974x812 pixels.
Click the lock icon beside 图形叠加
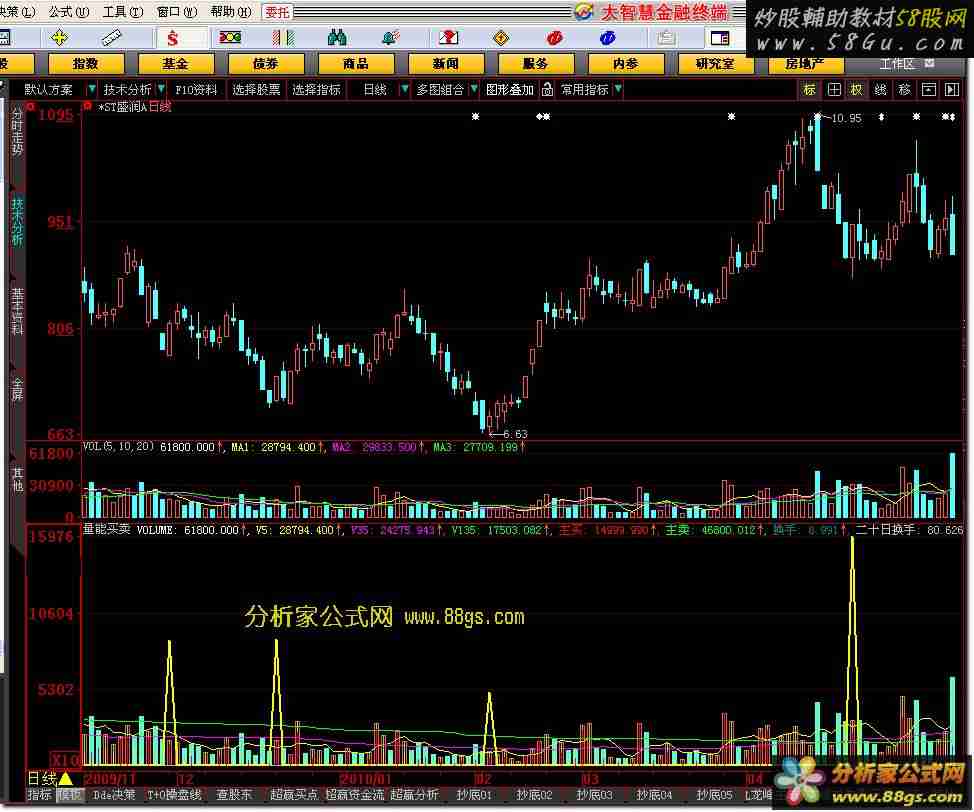coord(547,90)
